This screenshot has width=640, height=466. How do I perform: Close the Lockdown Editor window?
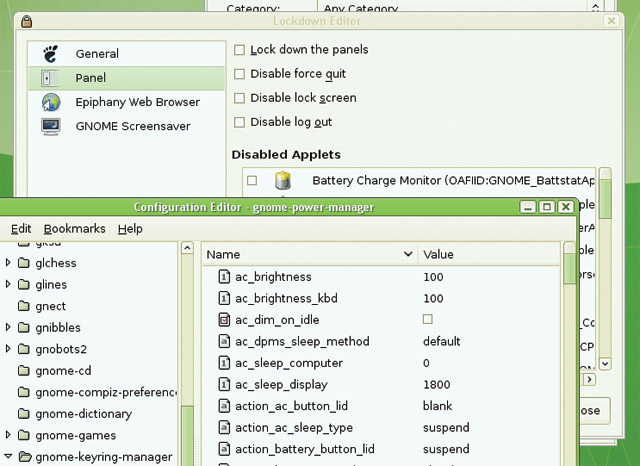(x=611, y=20)
